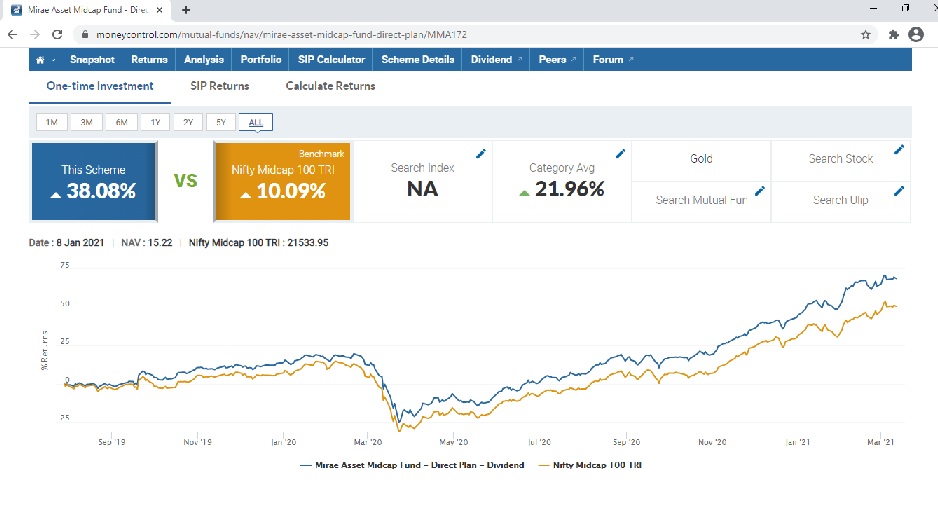Click the Search Mutual Fund box
This screenshot has height=505, width=938.
tap(701, 202)
